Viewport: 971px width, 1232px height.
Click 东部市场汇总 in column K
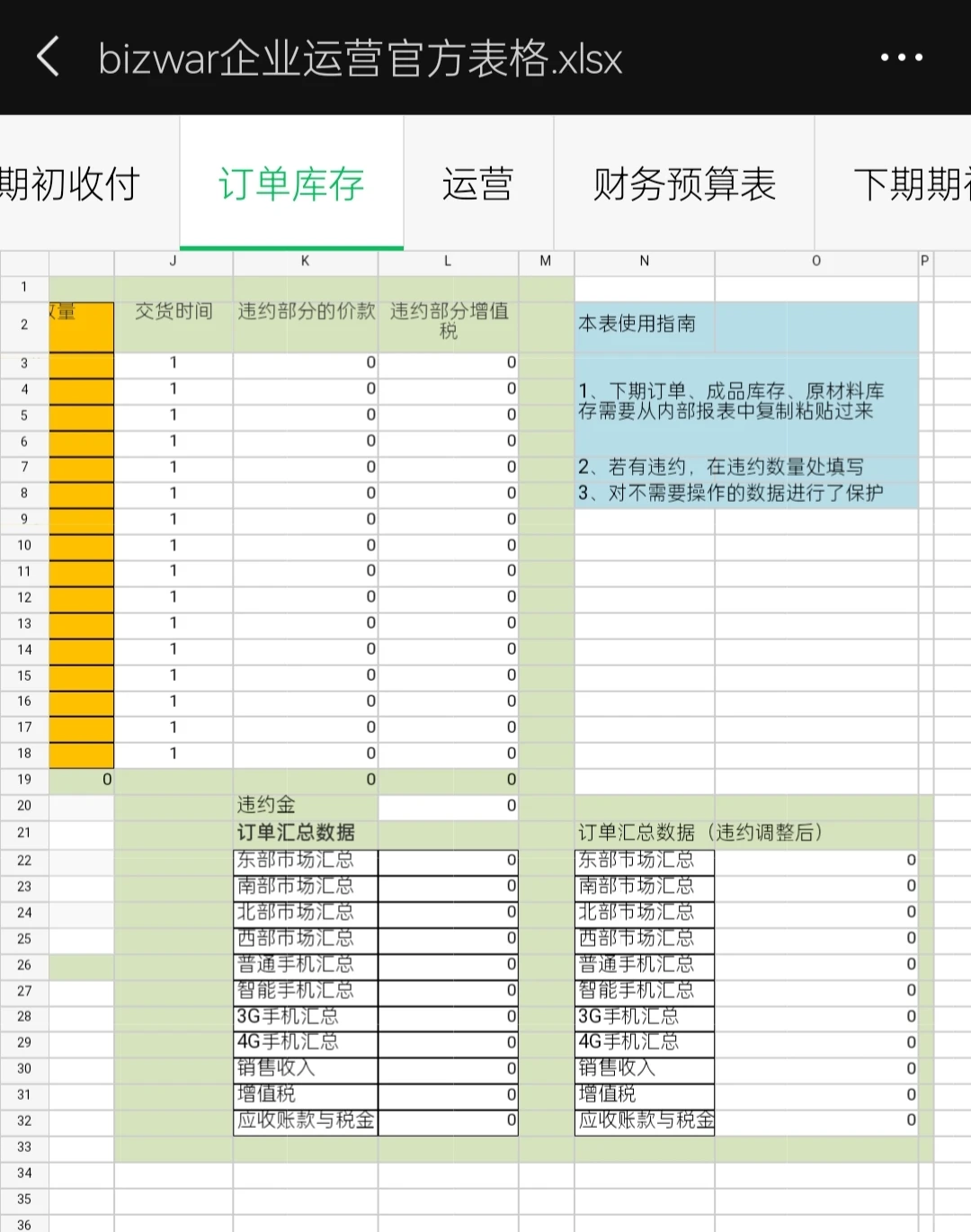(x=306, y=861)
